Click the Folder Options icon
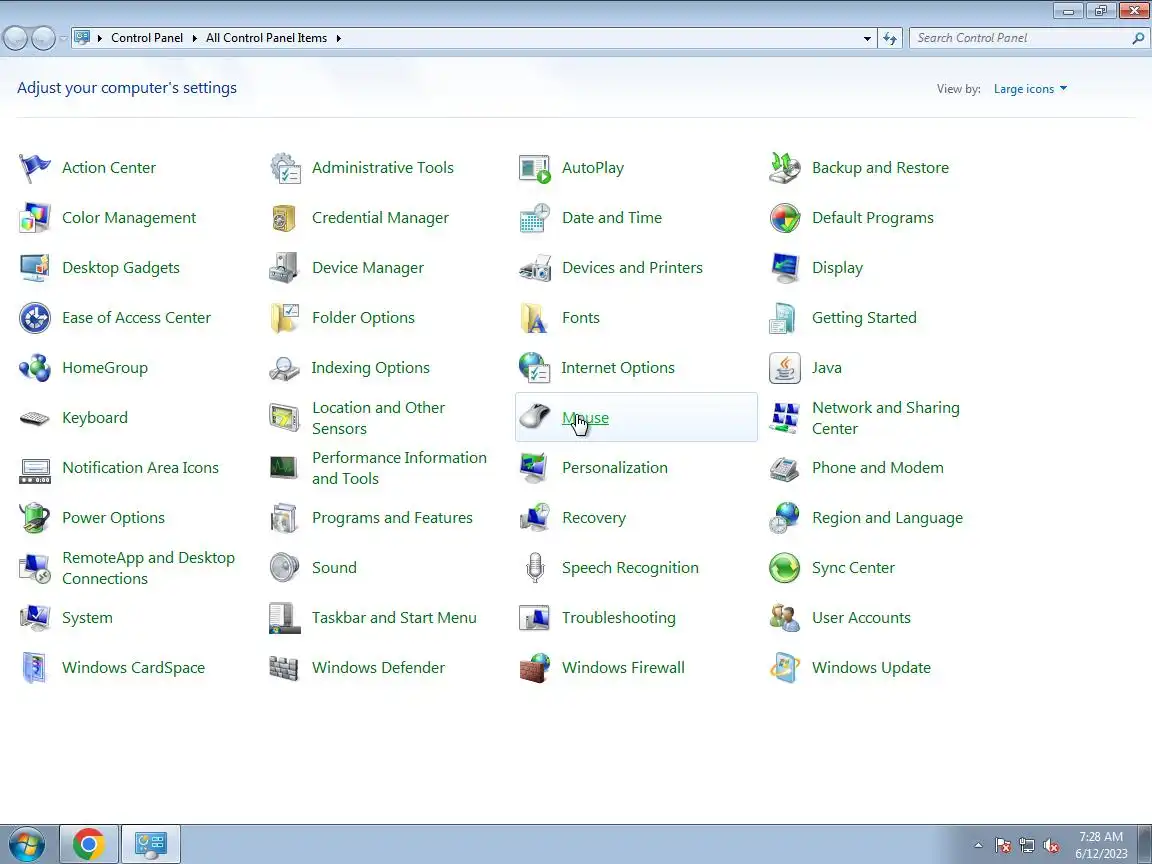1152x864 pixels. click(284, 318)
